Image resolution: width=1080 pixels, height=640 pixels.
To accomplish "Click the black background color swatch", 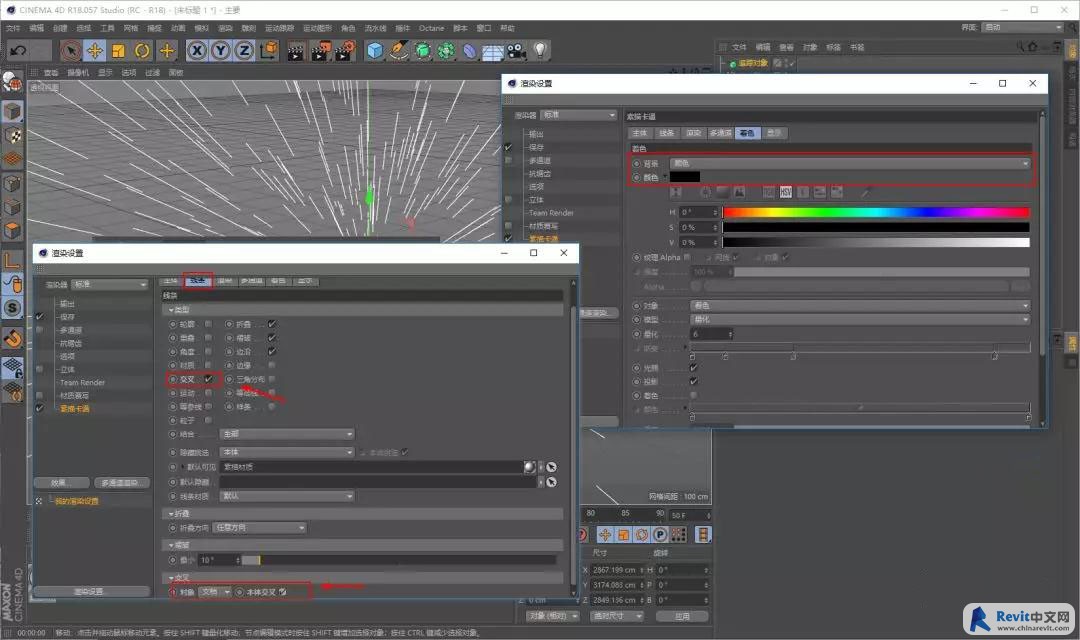I will 685,177.
